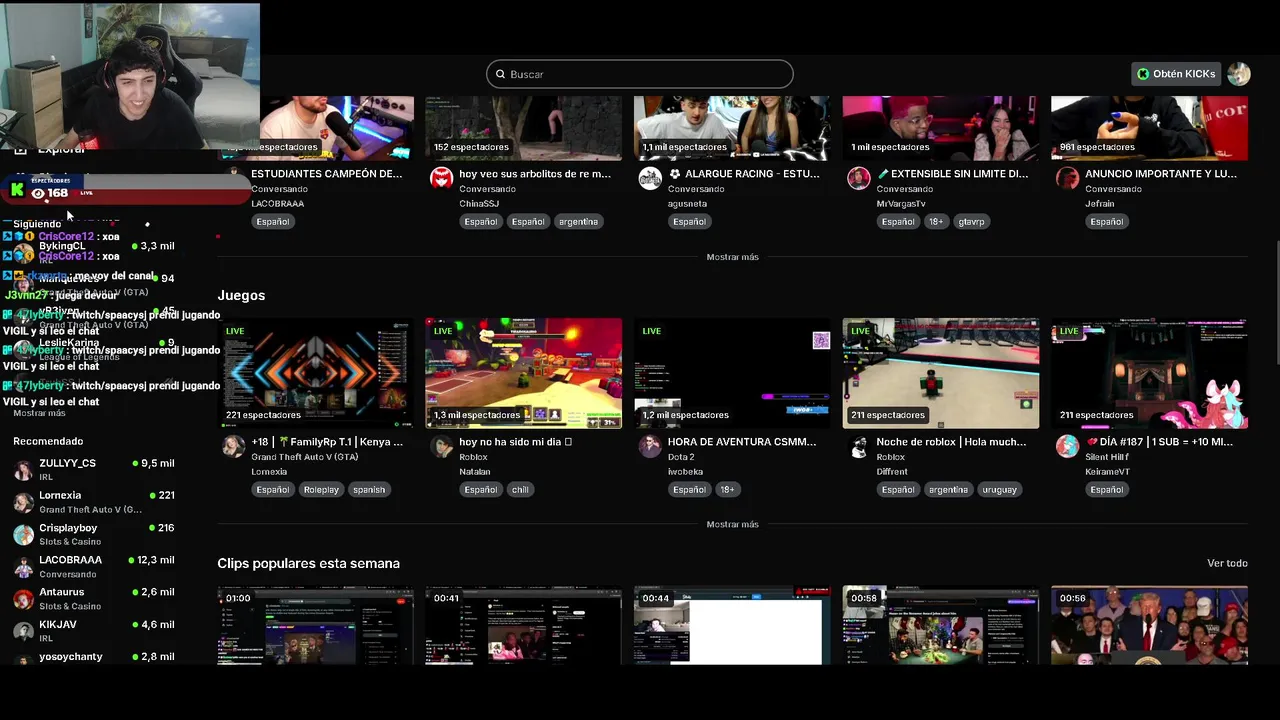Image resolution: width=1280 pixels, height=720 pixels.
Task: Open Lornexia avatar in Recomendado sidebar
Action: (23, 502)
